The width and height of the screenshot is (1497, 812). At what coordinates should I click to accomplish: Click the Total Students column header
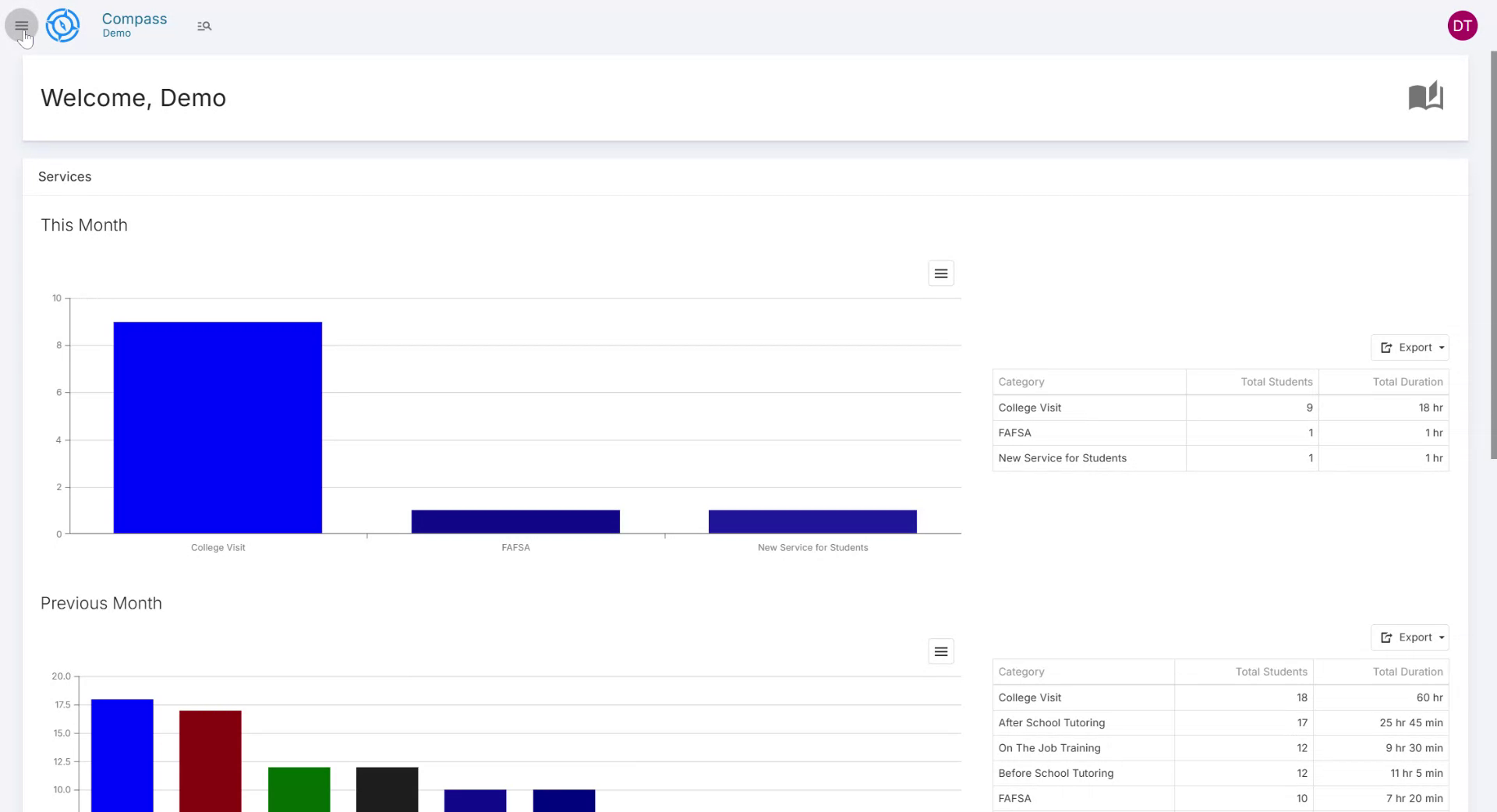(1276, 382)
